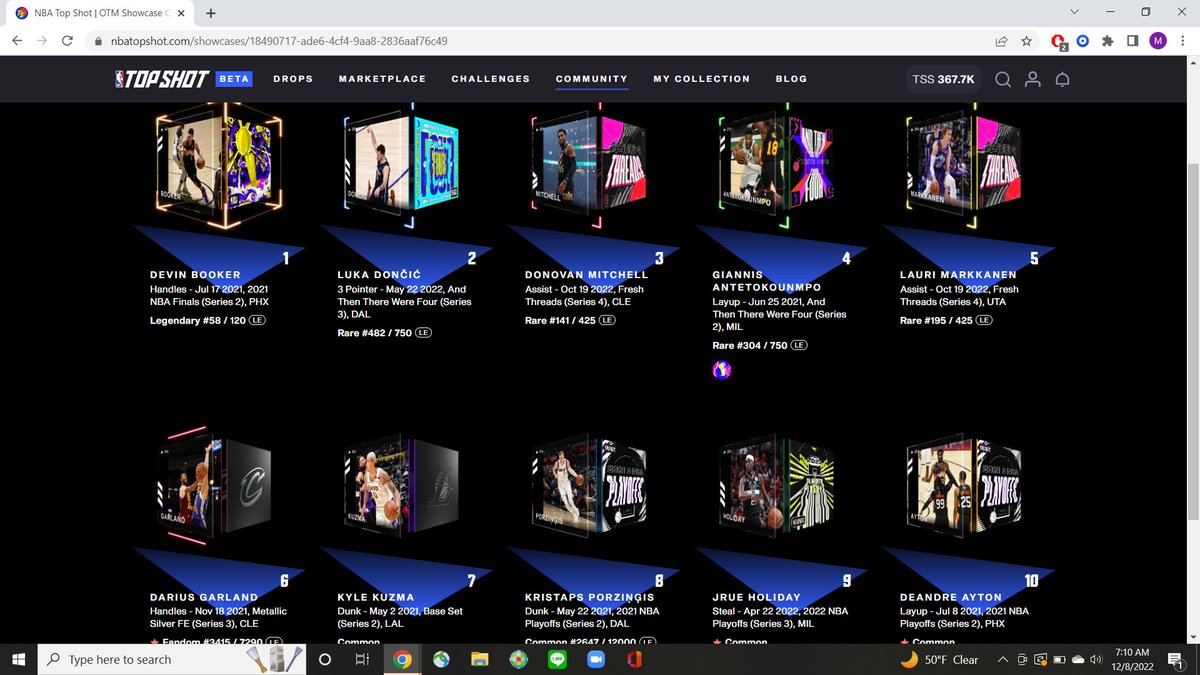
Task: Toggle the Chrome side panel icon
Action: click(x=1132, y=41)
